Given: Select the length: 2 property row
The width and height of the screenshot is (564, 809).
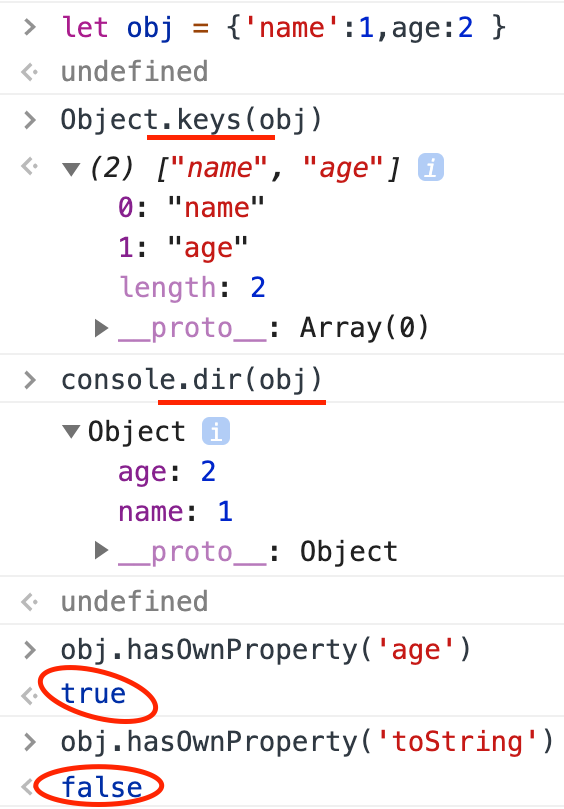Looking at the screenshot, I should 192,287.
